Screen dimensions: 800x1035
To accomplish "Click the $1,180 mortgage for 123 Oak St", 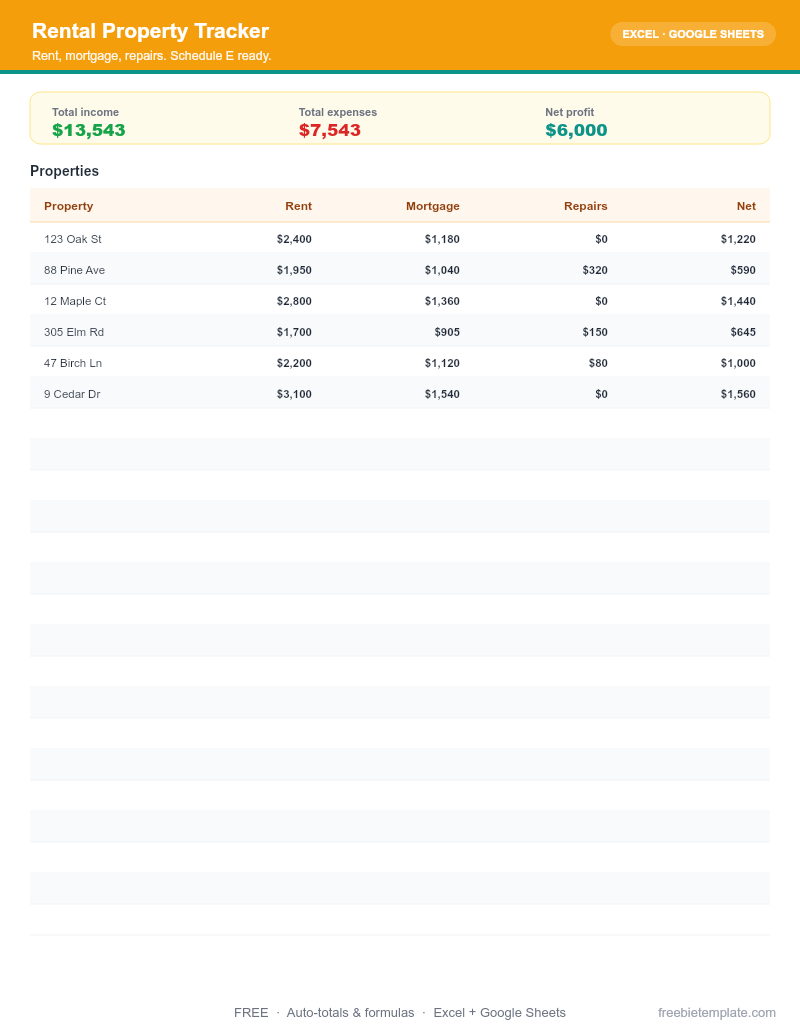I will click(442, 239).
